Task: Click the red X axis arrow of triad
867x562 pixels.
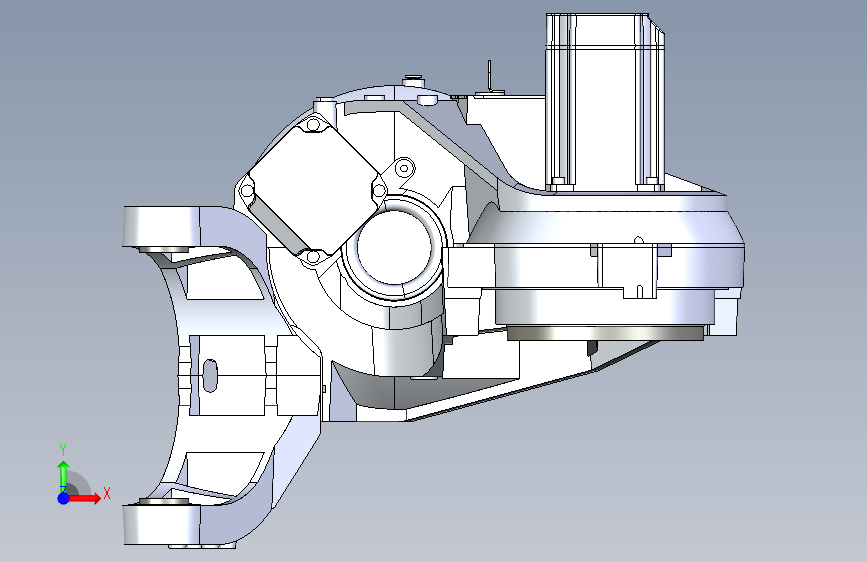Action: click(x=84, y=498)
